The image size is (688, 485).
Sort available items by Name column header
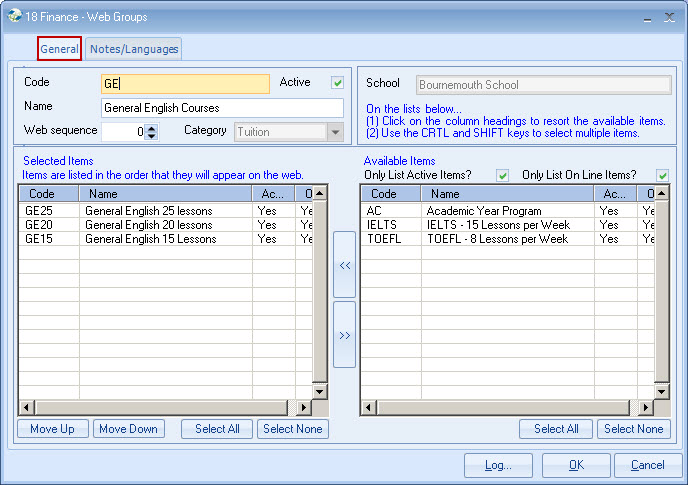coord(506,194)
